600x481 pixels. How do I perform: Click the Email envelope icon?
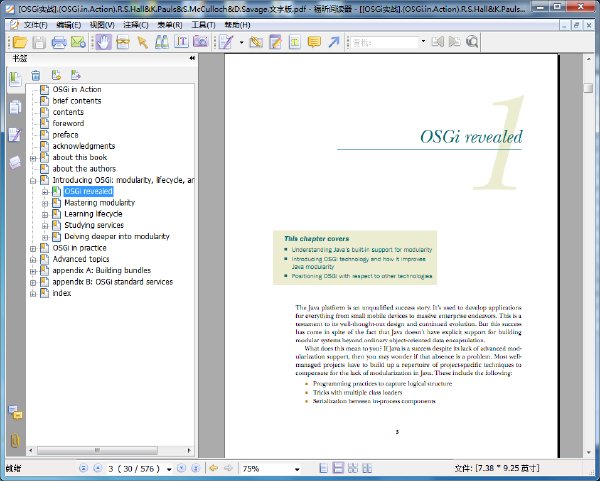(x=78, y=42)
